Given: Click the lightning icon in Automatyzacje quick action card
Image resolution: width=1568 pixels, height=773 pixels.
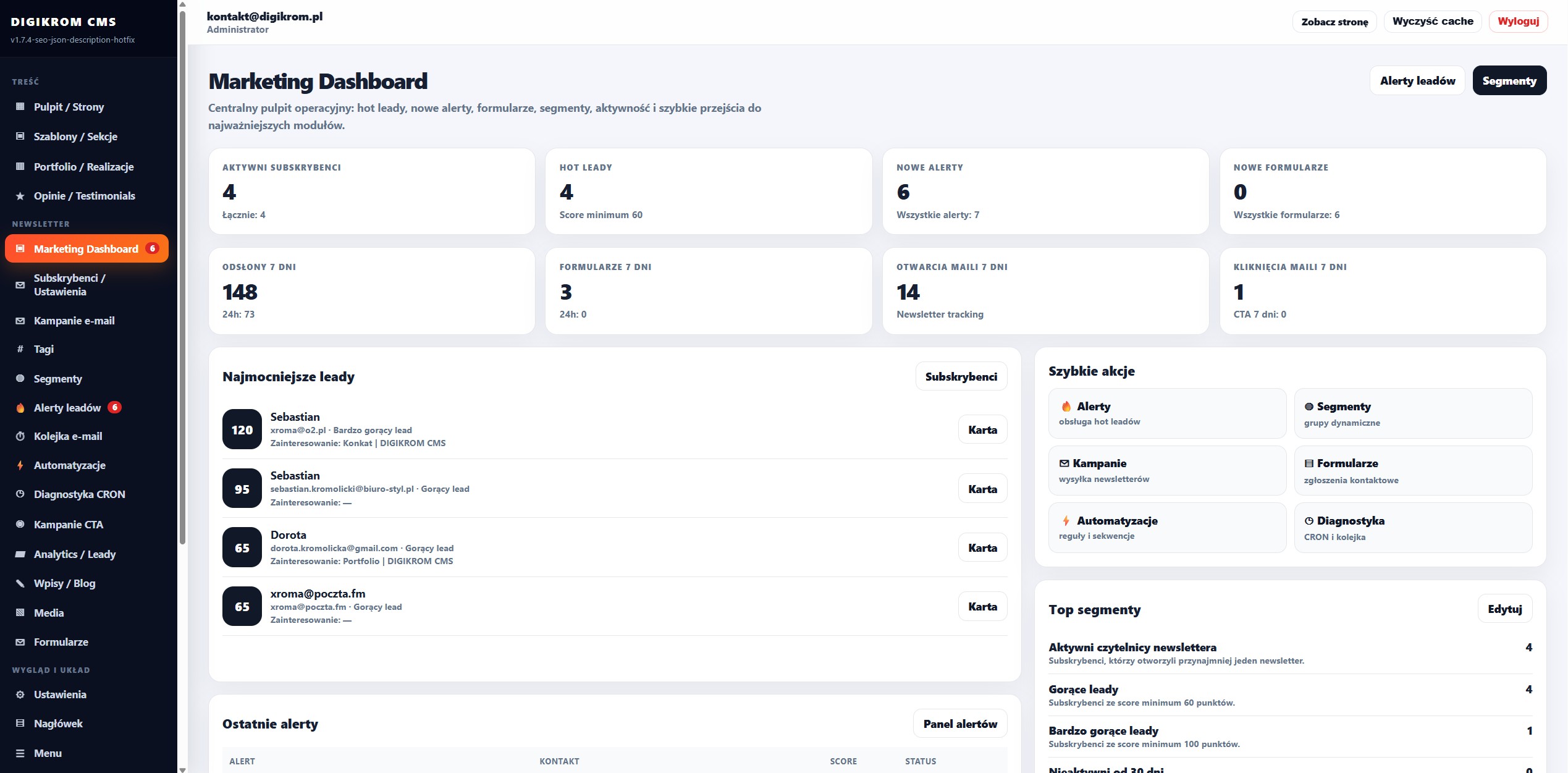Looking at the screenshot, I should click(x=1066, y=521).
